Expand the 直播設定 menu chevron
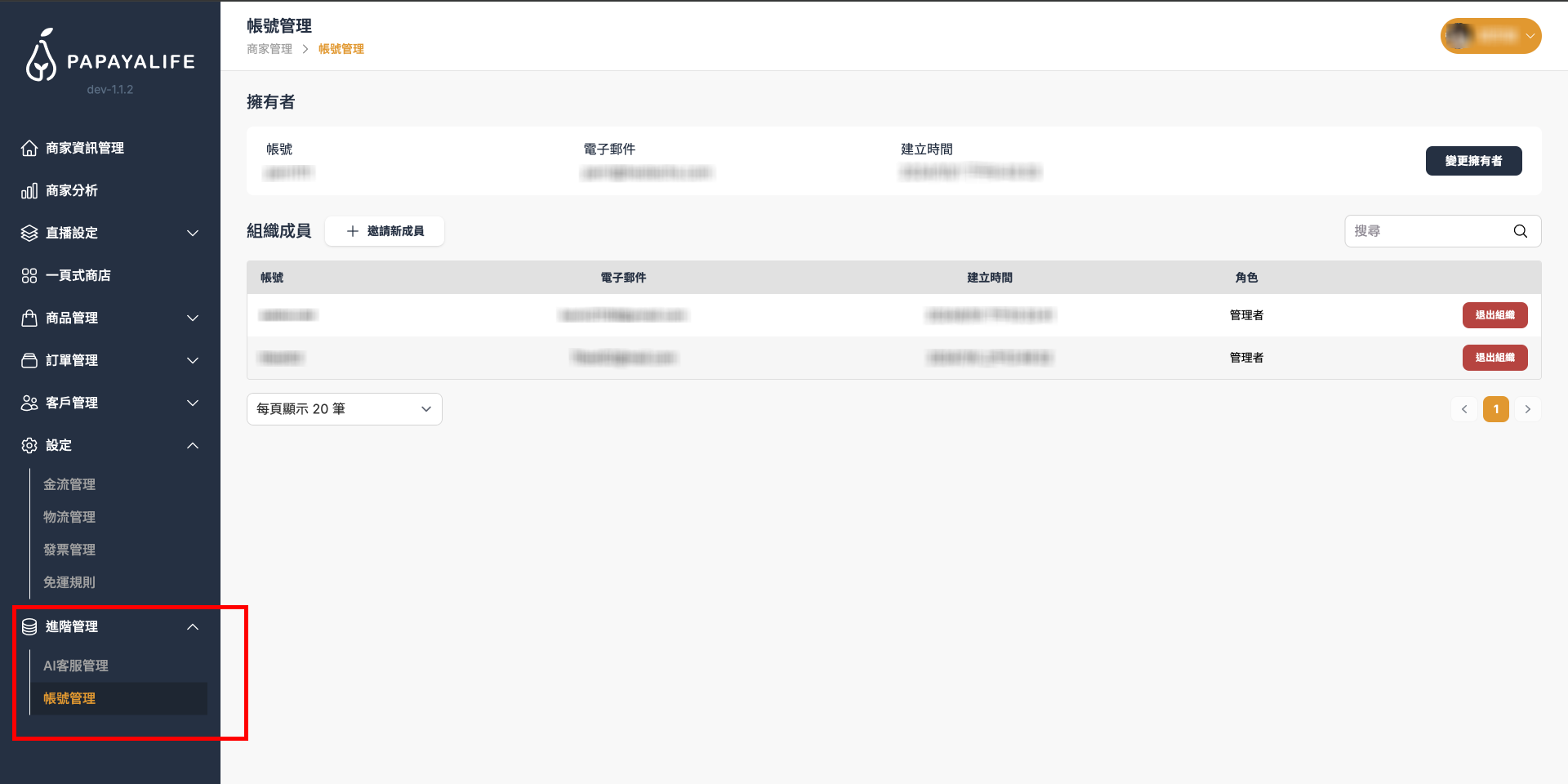 tap(193, 233)
